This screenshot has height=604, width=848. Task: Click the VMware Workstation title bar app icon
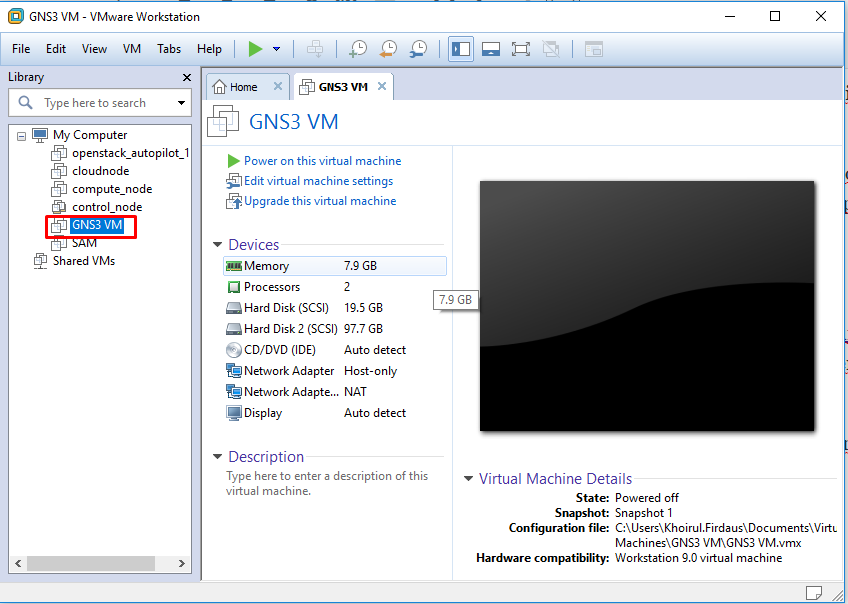point(16,17)
